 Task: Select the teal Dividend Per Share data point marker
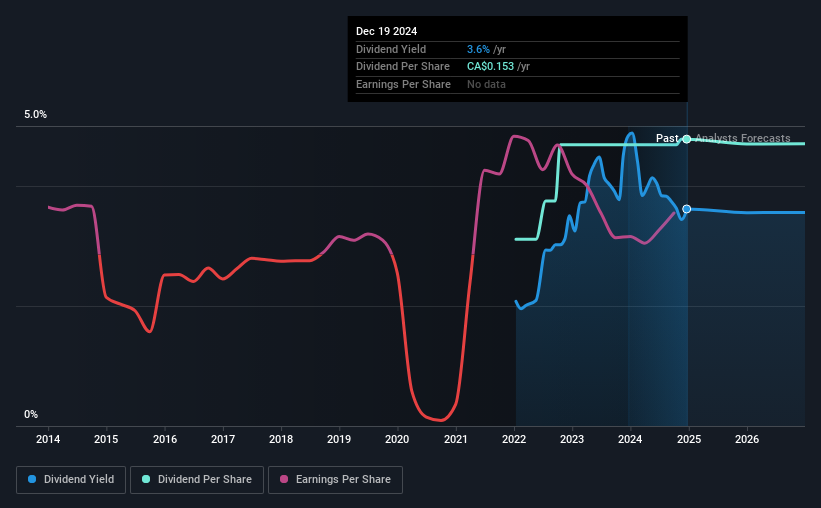coord(686,139)
